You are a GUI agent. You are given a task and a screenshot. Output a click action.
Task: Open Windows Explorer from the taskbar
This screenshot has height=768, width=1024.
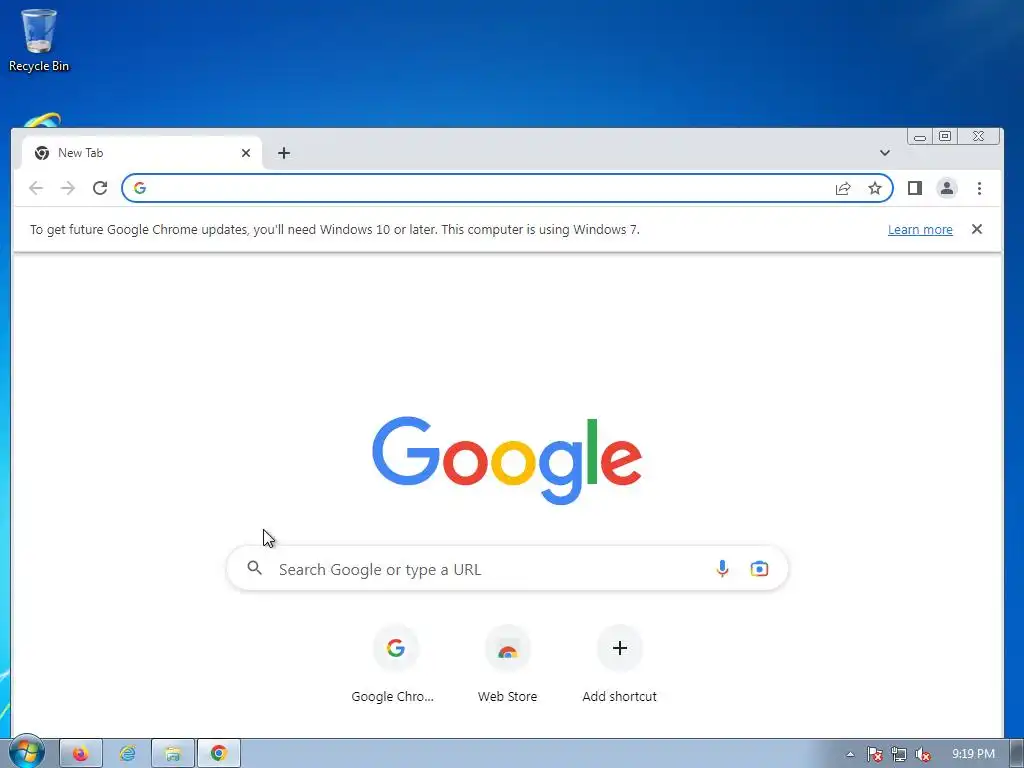[173, 754]
